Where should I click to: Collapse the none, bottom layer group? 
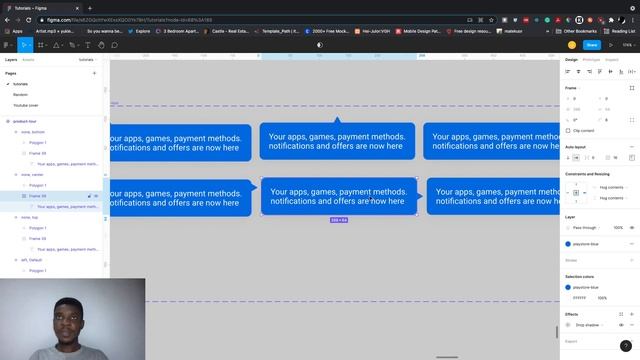click(x=16, y=132)
